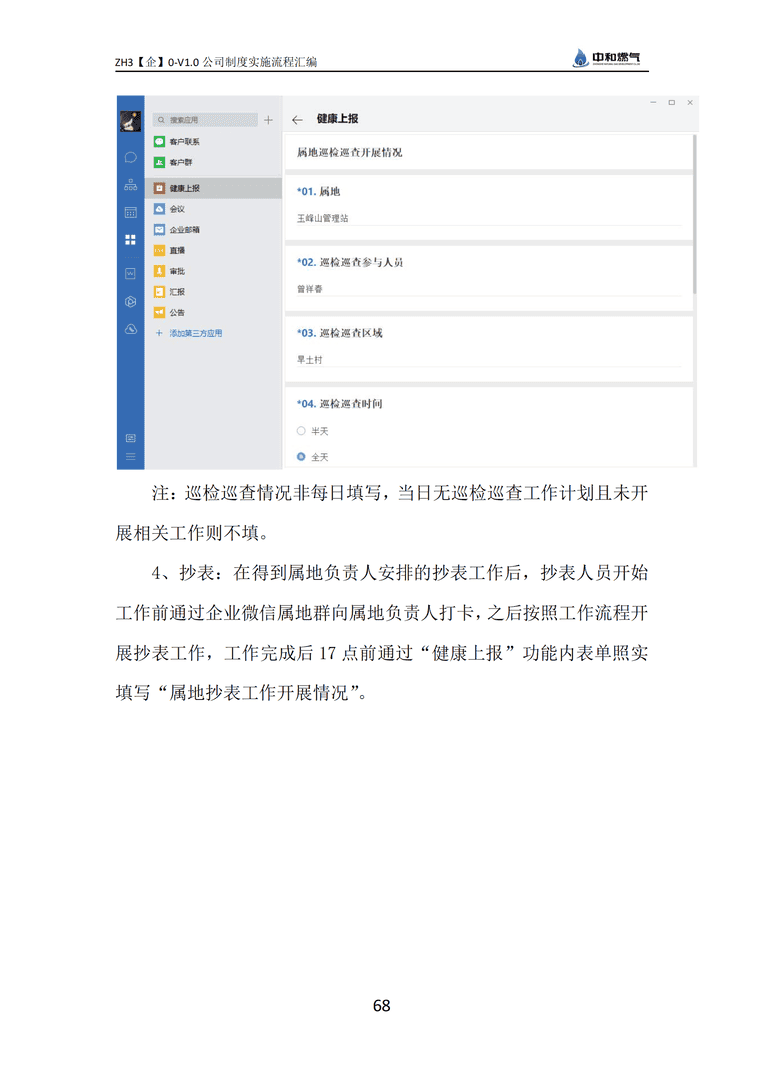Go back using the arrow beside 健康上报
Viewport: 764px width, 1080px height.
(297, 120)
